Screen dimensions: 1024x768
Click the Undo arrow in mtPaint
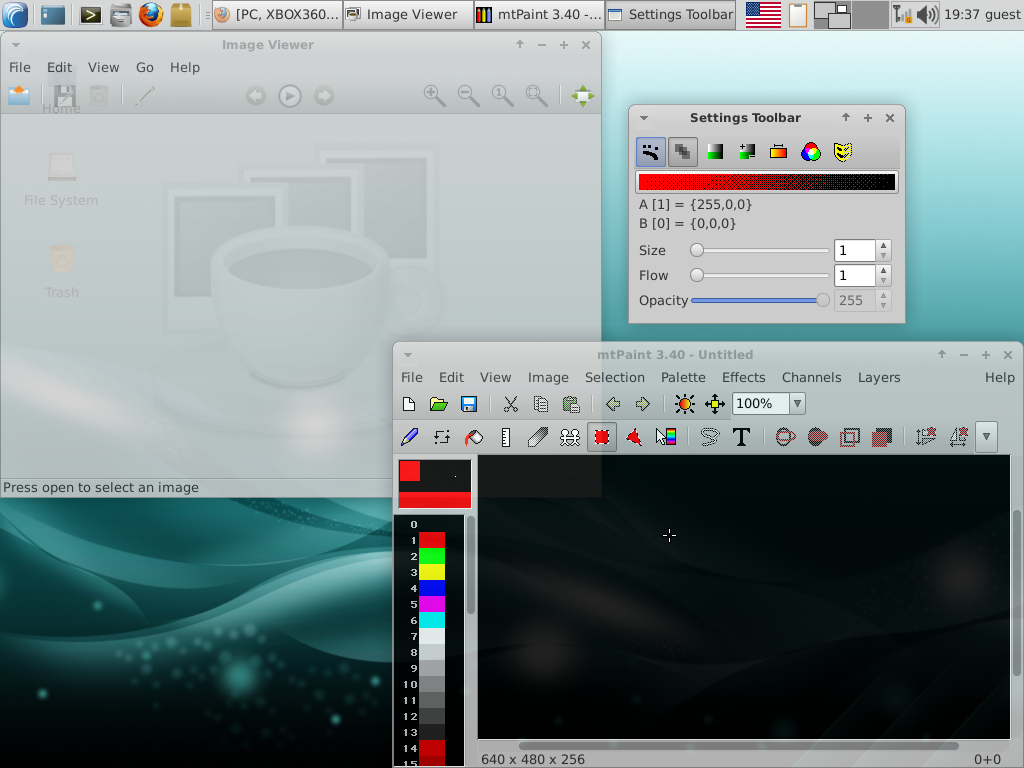pos(613,404)
